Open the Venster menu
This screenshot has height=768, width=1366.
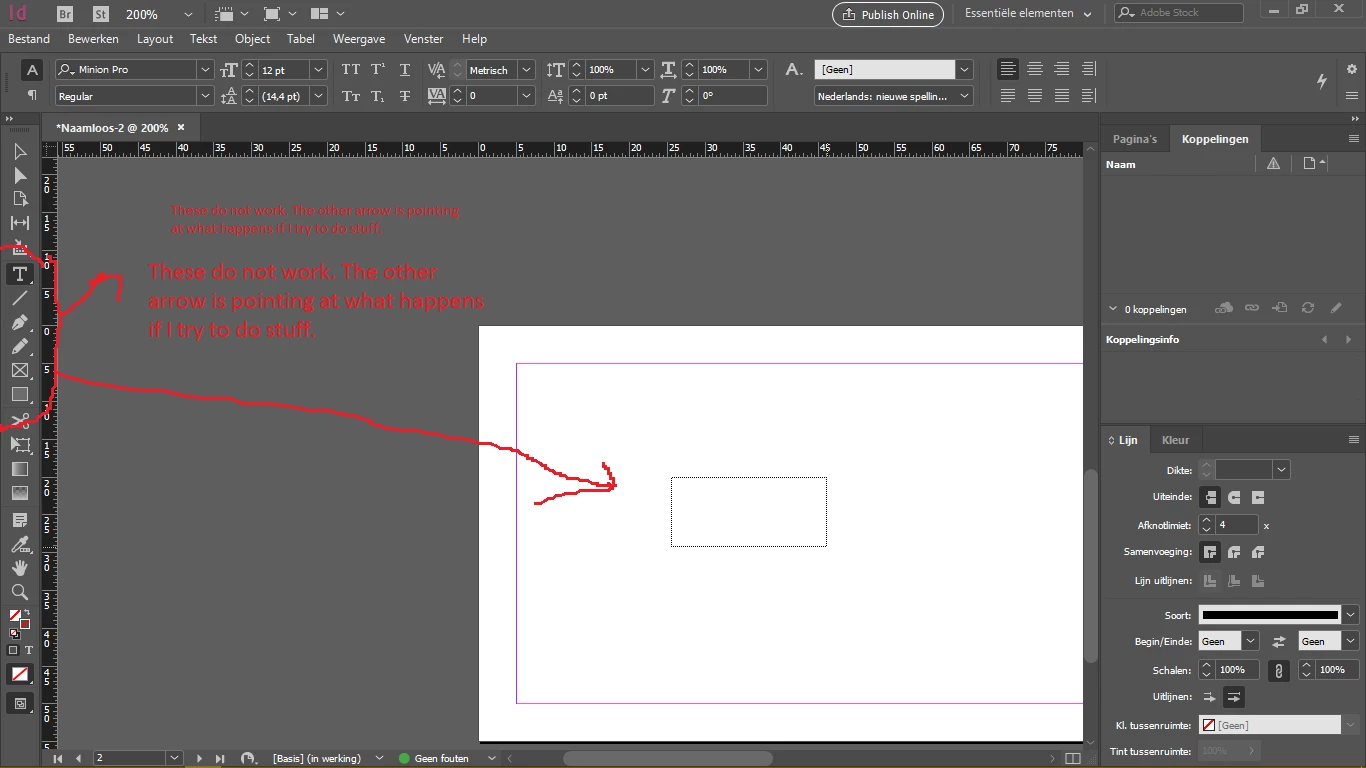click(424, 39)
